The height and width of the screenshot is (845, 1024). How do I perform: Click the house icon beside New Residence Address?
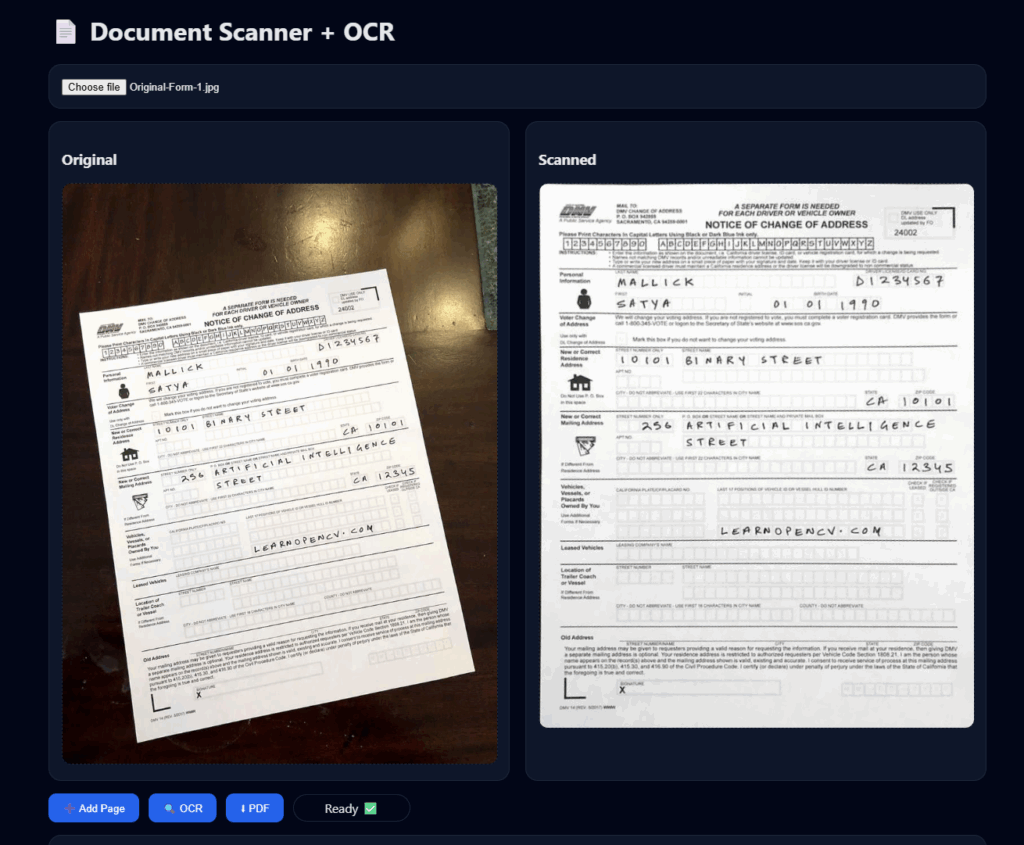(x=579, y=383)
